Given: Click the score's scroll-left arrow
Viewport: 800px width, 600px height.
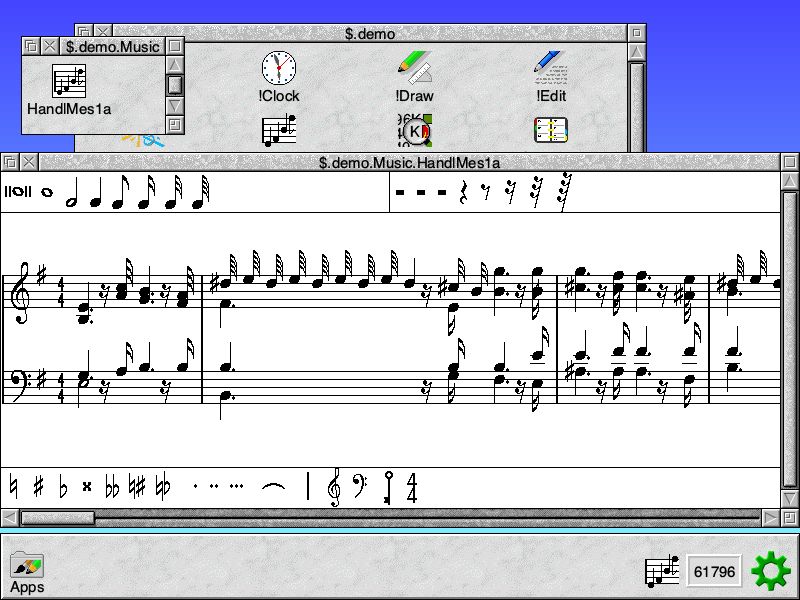Looking at the screenshot, I should (x=10, y=518).
